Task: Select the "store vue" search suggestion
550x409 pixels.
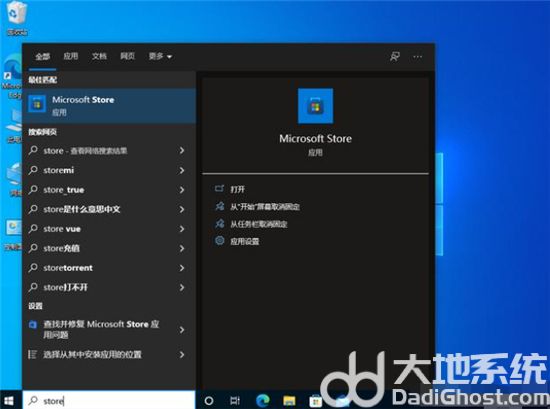Action: (x=109, y=229)
